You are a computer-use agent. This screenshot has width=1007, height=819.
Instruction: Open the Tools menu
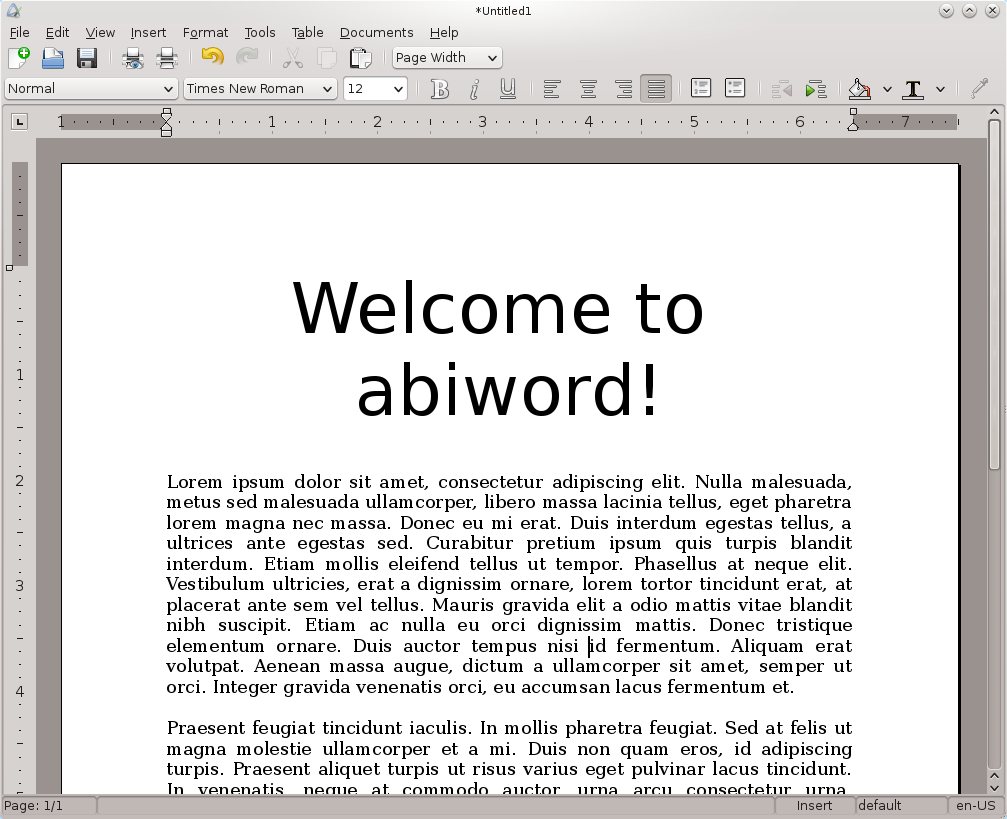point(259,32)
